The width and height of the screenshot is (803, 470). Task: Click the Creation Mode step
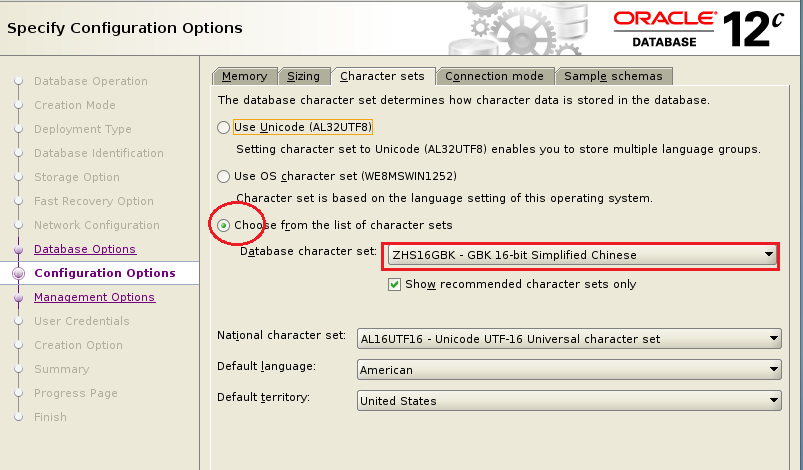point(75,105)
